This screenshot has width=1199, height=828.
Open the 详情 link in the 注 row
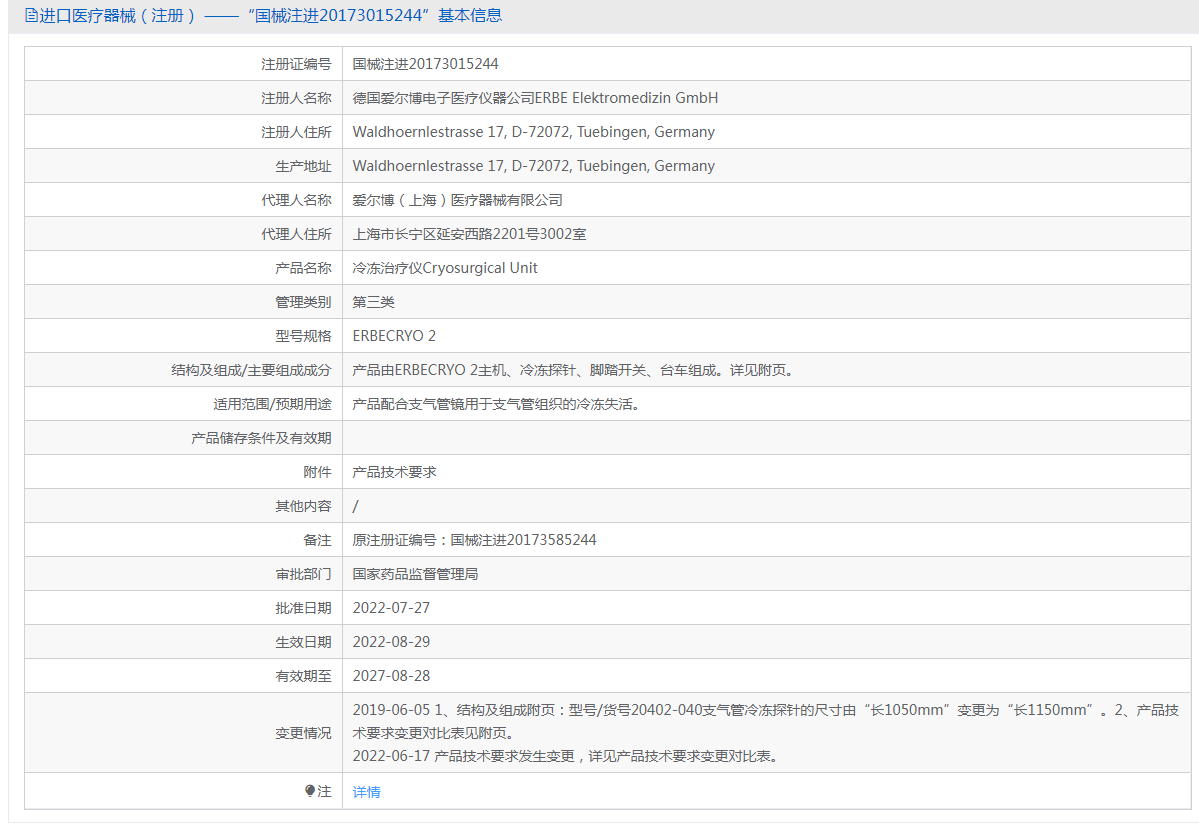(366, 792)
